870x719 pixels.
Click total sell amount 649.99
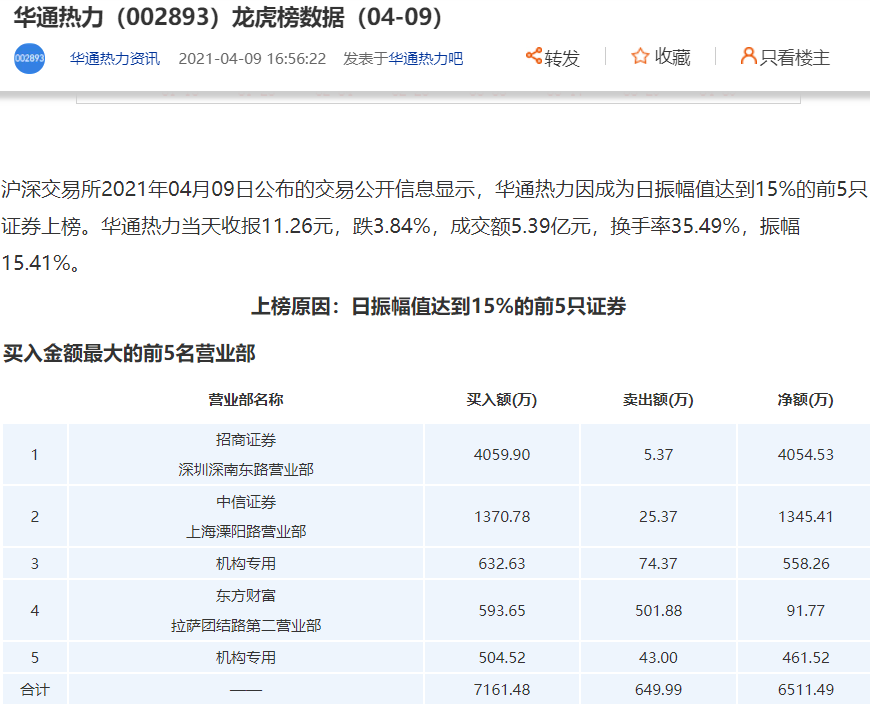(659, 690)
